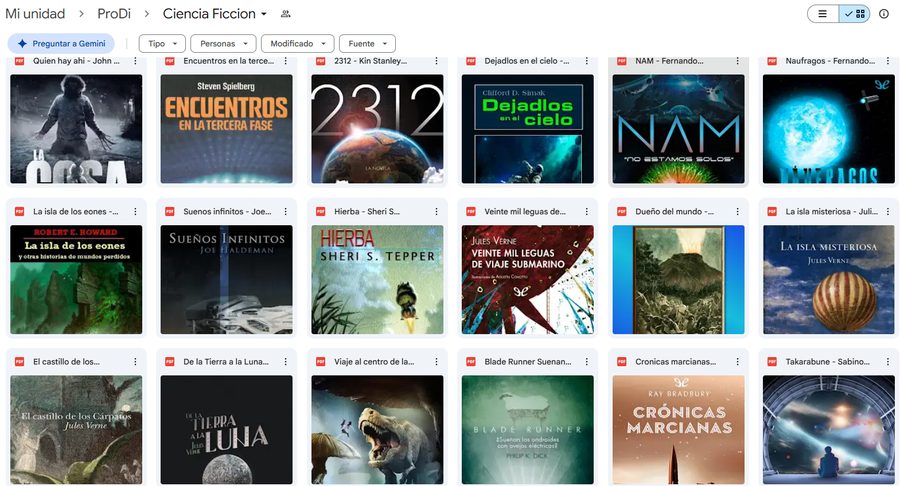Select Dejadlos en el cielo cover thumbnail

(527, 129)
